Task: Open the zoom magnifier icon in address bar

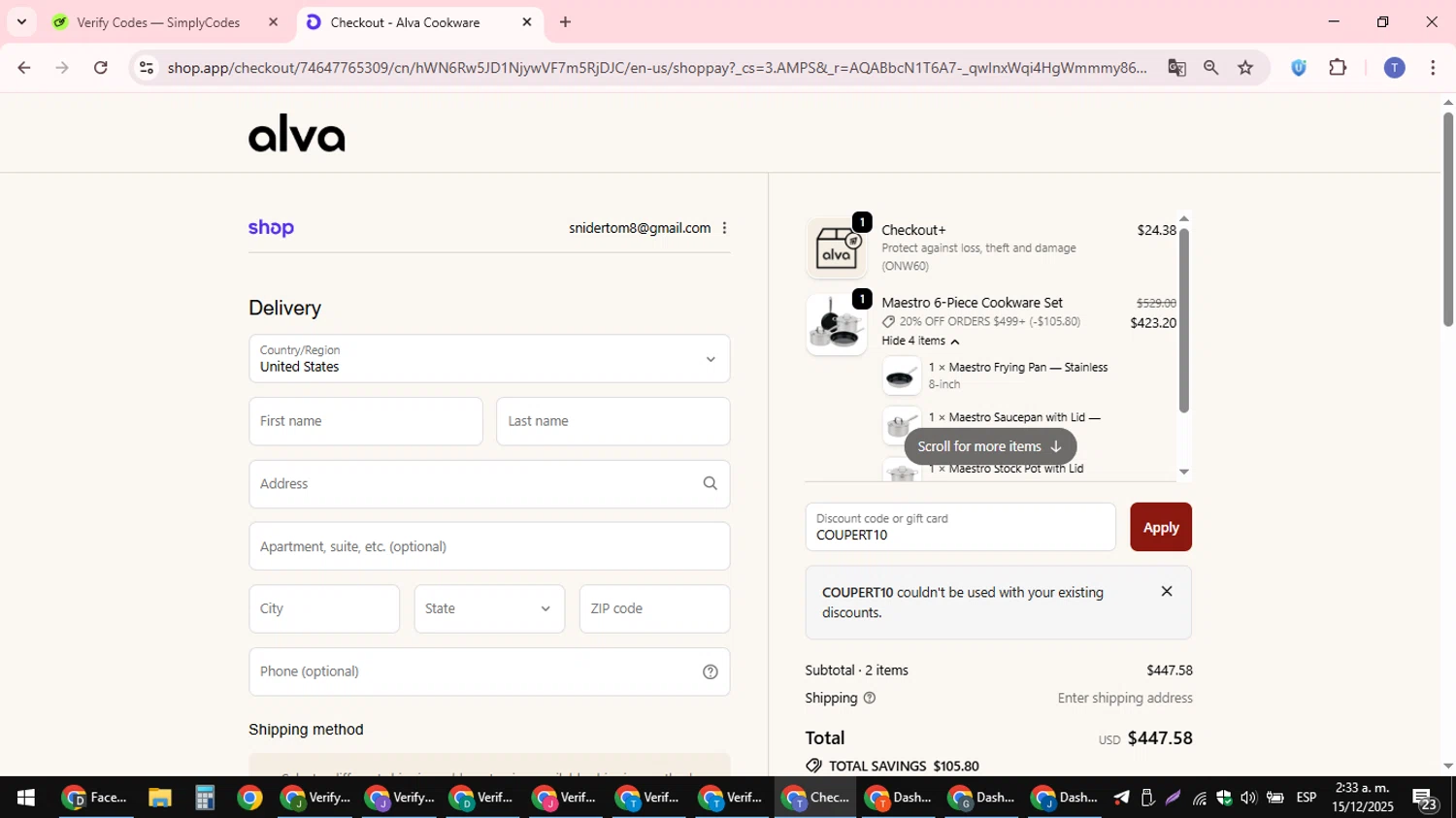Action: pos(1210,67)
